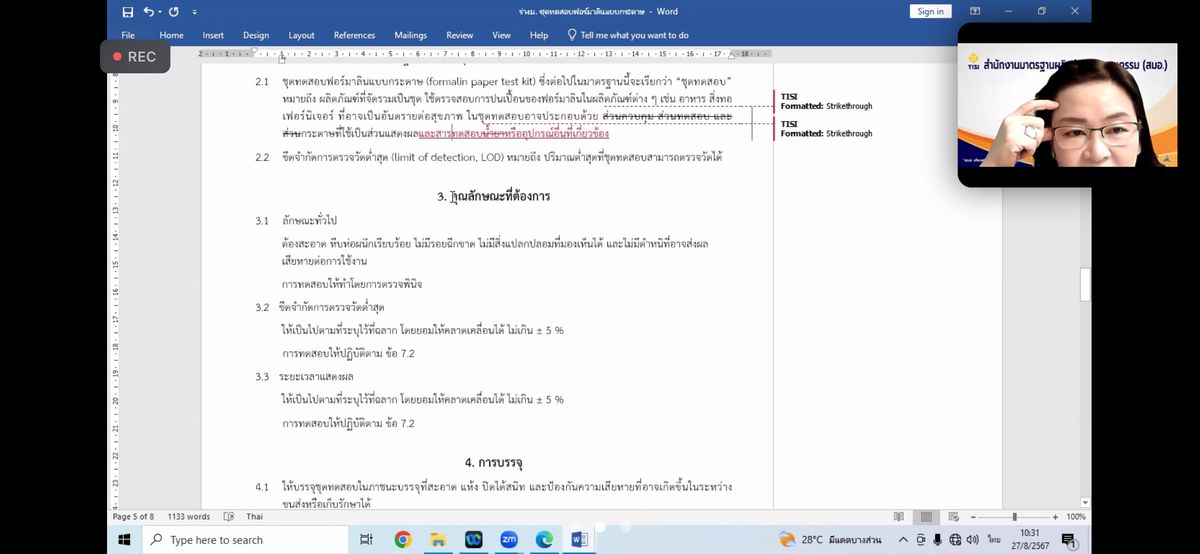Open Google Chrome from the taskbar
1200x554 pixels.
tap(402, 540)
